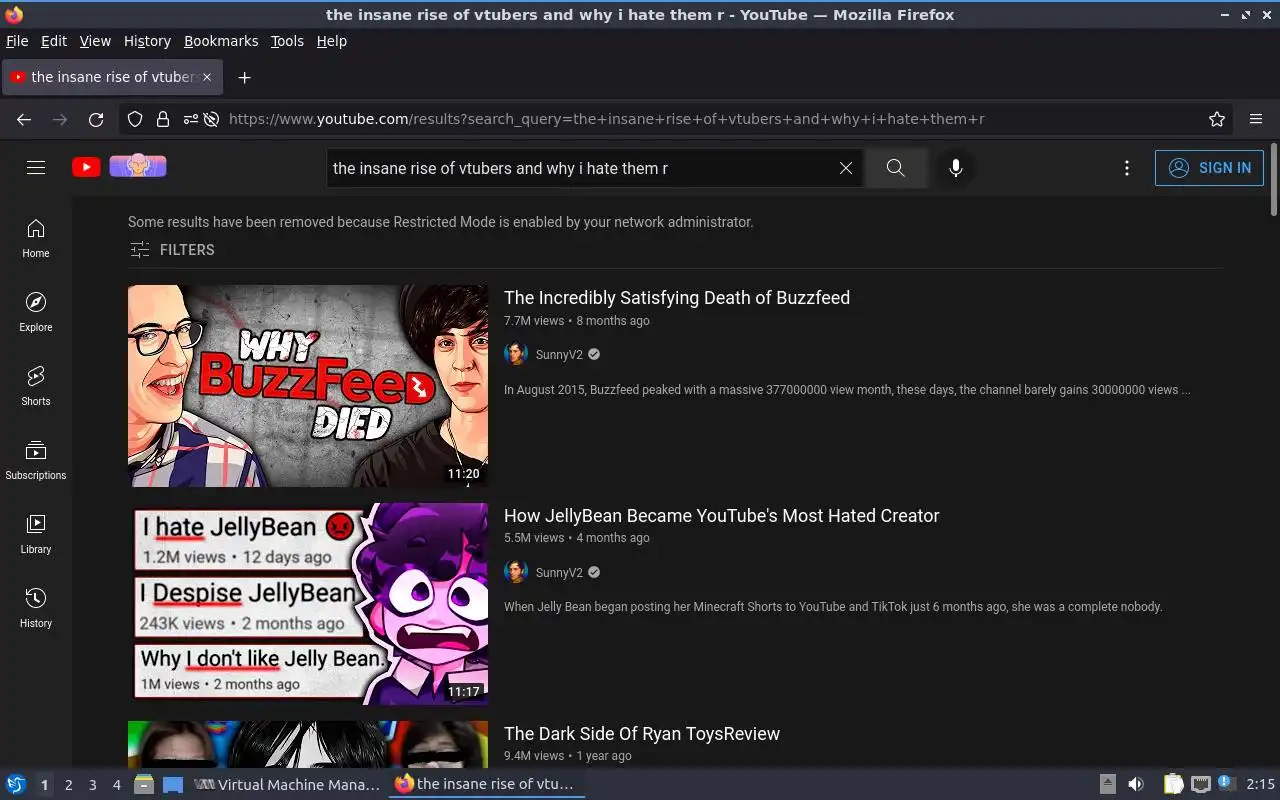Image resolution: width=1280 pixels, height=800 pixels.
Task: Open Virtual Machine Manager from taskbar
Action: point(287,785)
